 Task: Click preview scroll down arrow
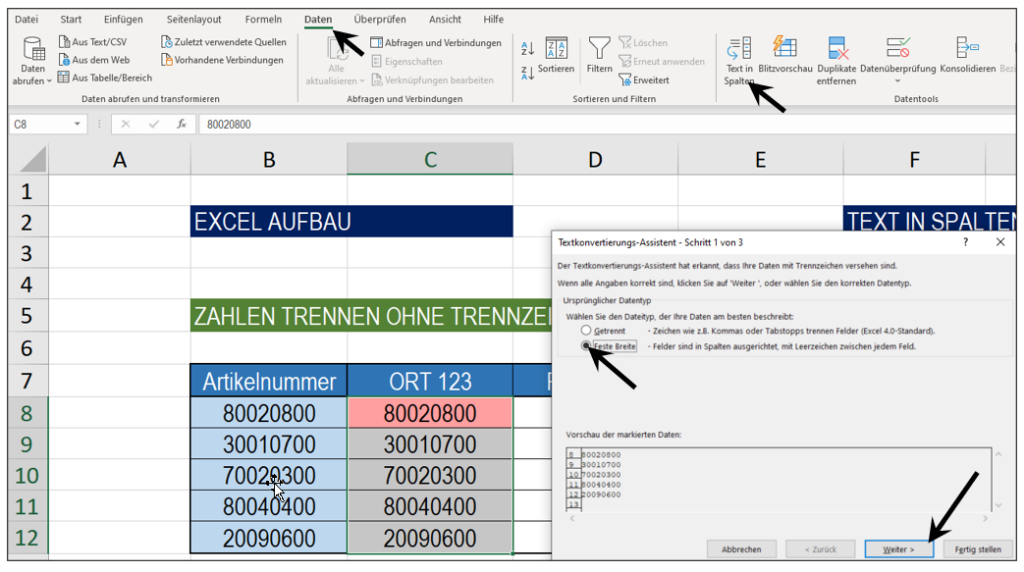click(x=998, y=505)
